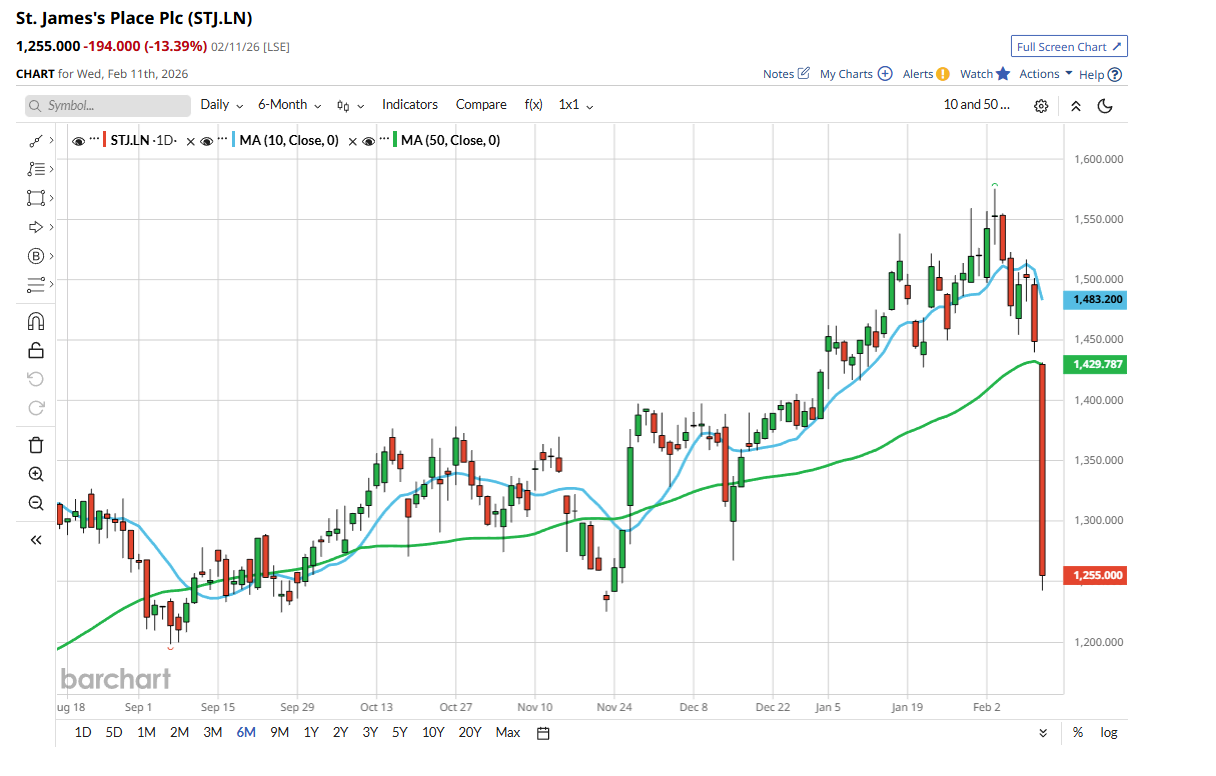
Task: Select the rectangle shape drawing tool
Action: pyautogui.click(x=36, y=198)
